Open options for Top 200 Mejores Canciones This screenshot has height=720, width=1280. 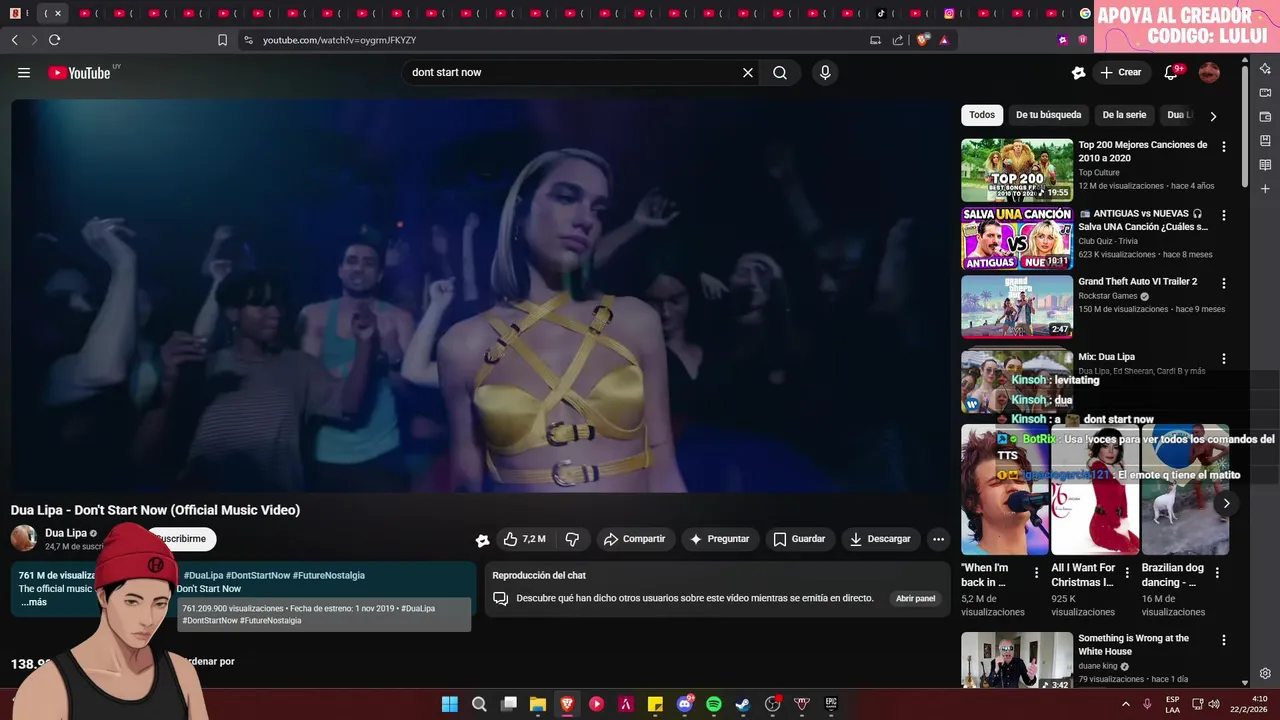(x=1223, y=147)
